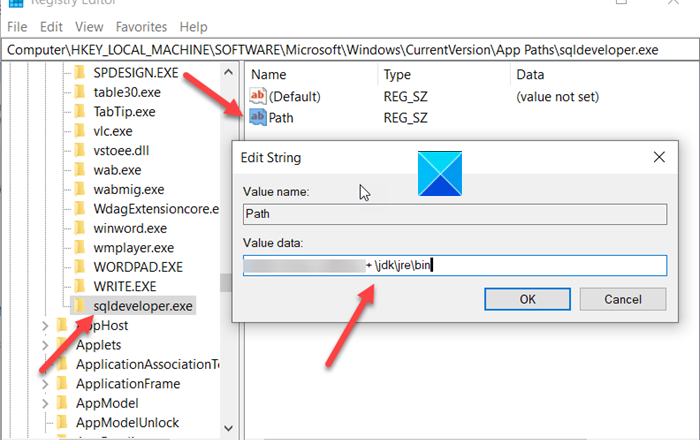Click the tree vertical scrollbar thumb
This screenshot has width=700, height=440.
(226, 282)
